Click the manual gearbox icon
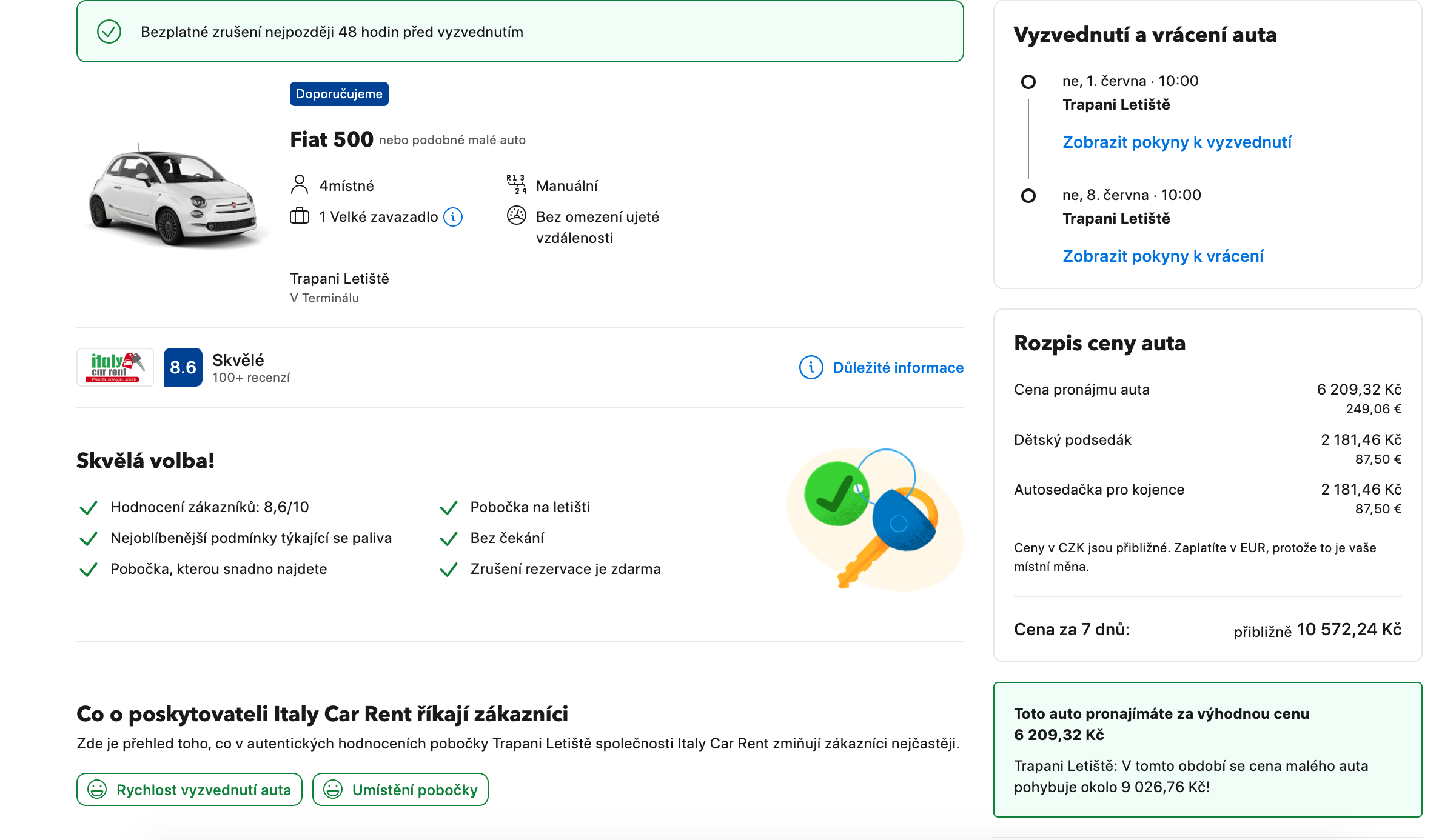 click(516, 184)
